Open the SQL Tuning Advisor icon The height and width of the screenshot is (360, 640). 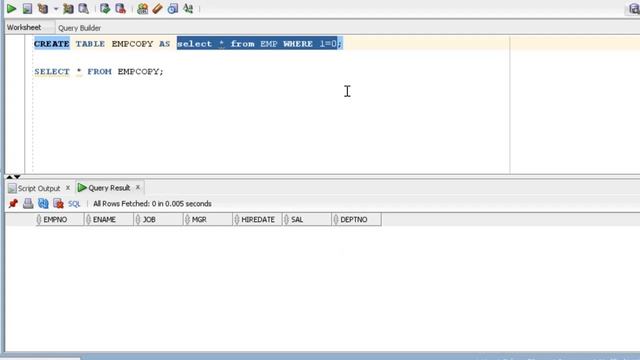84,9
